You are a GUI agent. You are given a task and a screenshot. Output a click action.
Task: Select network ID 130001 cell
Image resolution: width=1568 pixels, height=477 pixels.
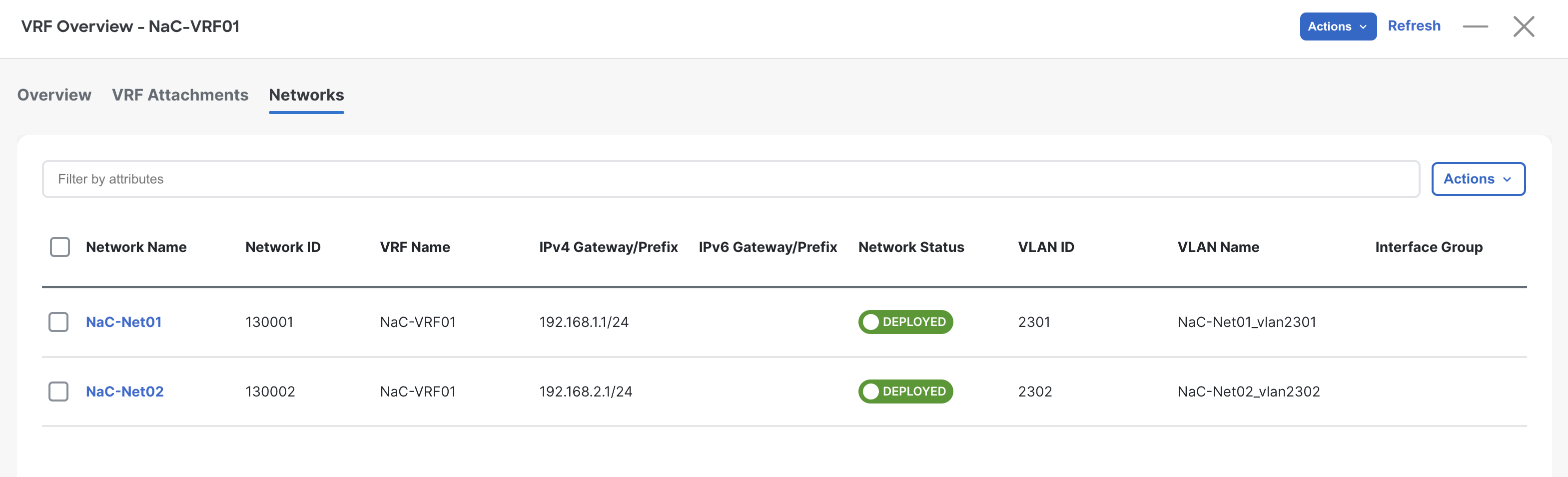269,322
